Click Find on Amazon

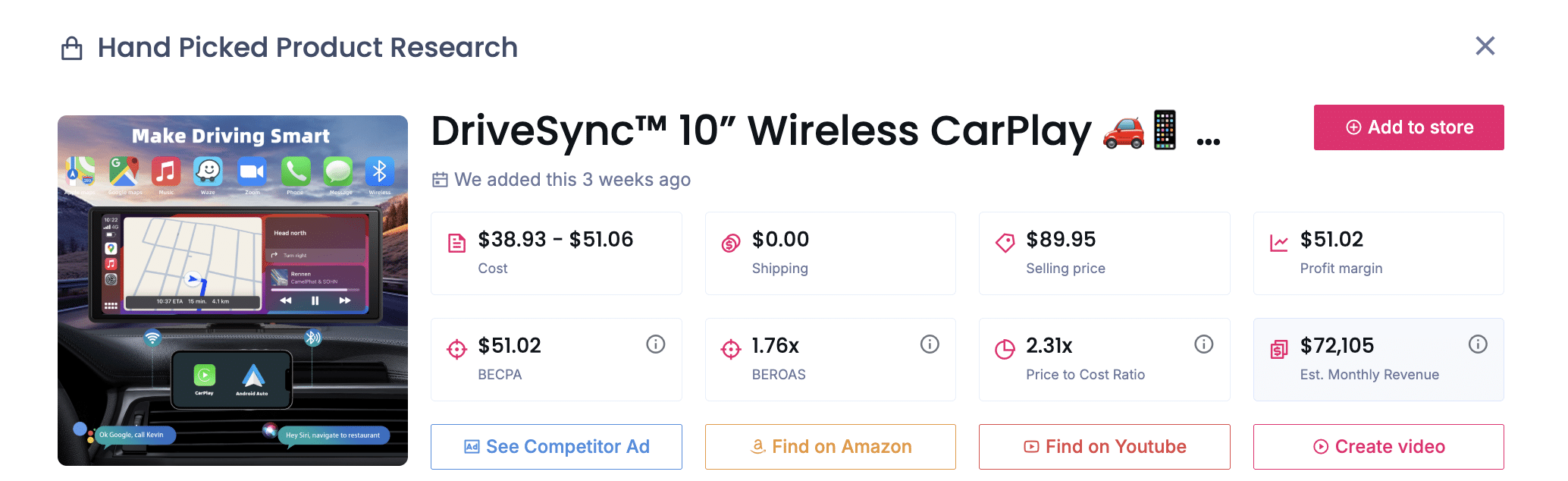829,447
